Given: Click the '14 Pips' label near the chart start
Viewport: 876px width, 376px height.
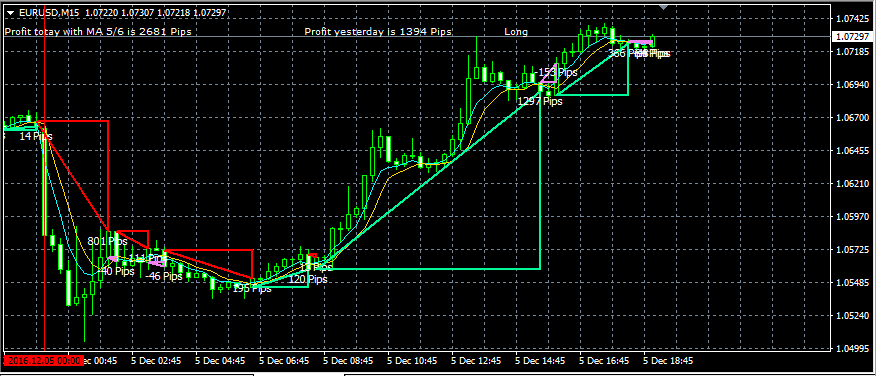Looking at the screenshot, I should pyautogui.click(x=36, y=136).
